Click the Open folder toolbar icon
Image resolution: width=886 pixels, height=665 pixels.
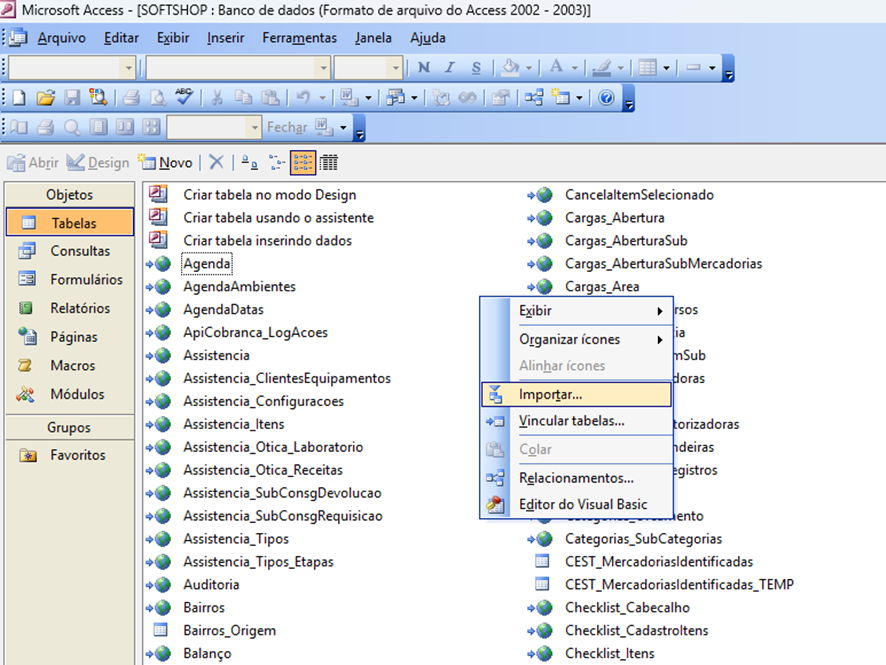tap(45, 98)
